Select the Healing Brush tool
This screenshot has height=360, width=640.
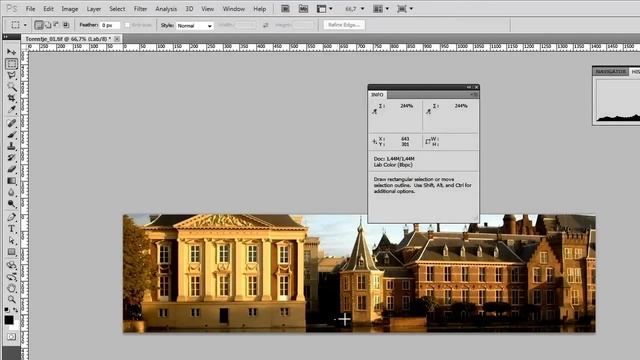[11, 123]
